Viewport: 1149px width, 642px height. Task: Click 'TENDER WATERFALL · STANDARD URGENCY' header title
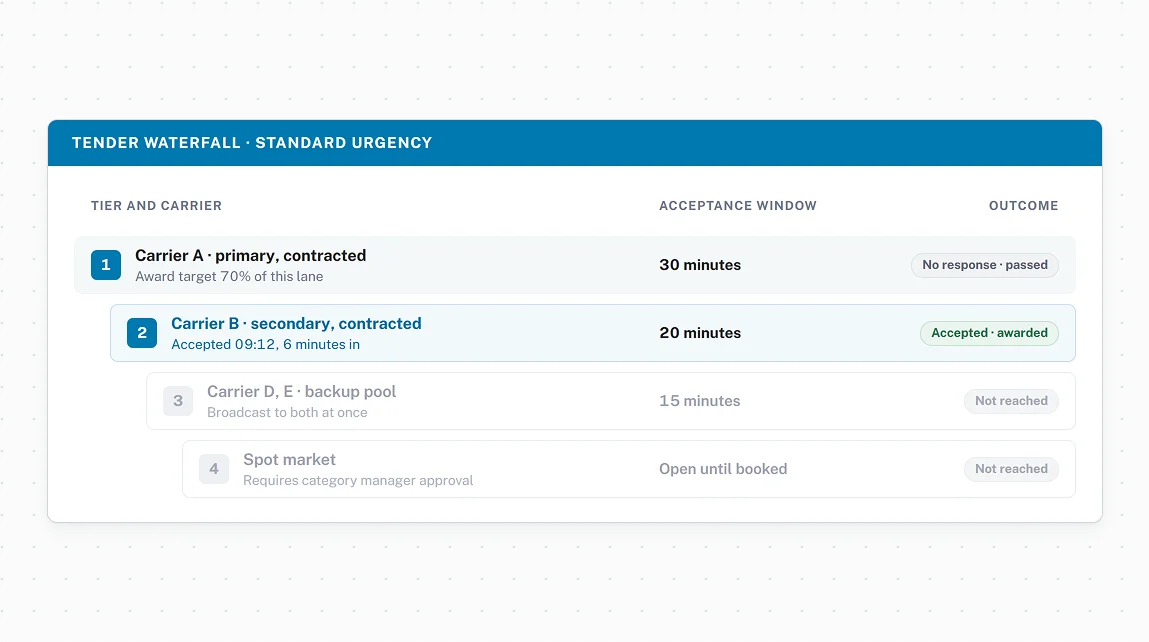[252, 143]
